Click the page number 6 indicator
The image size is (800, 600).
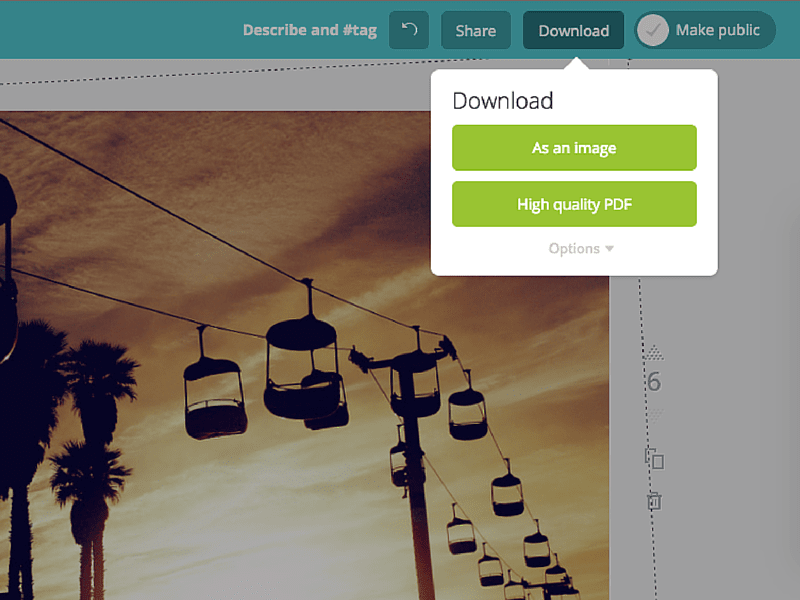655,381
